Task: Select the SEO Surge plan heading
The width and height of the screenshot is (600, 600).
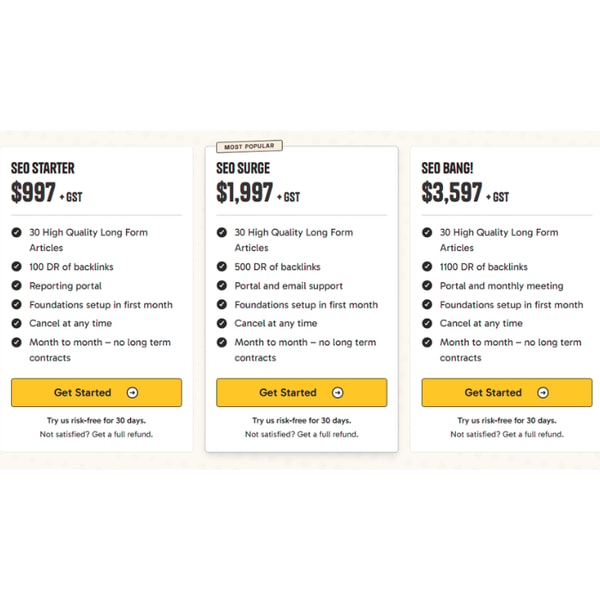Action: pos(243,168)
